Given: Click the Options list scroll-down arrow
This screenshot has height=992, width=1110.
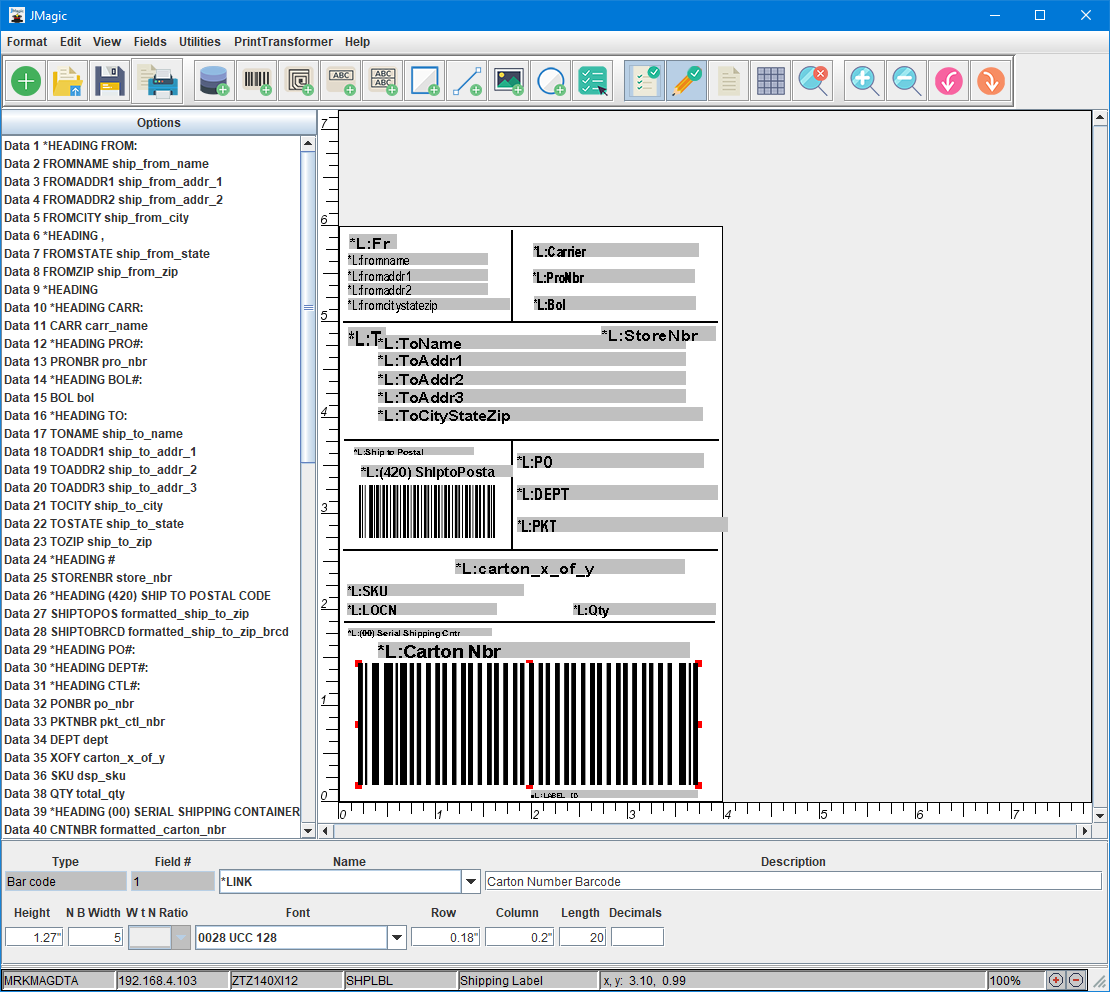Looking at the screenshot, I should [x=308, y=831].
